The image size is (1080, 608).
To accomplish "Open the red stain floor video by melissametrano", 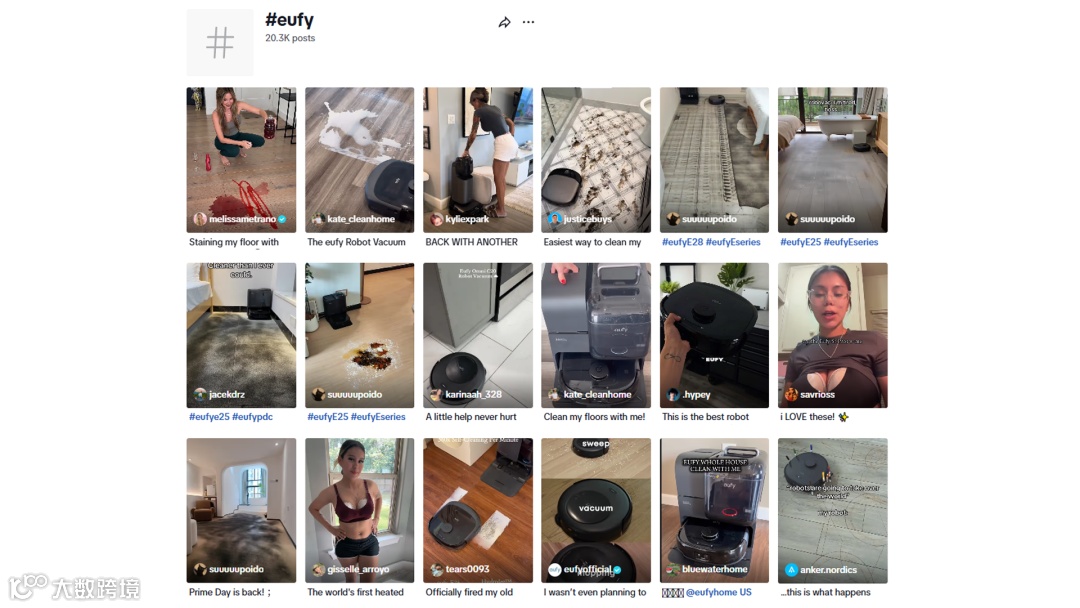I will 241,160.
